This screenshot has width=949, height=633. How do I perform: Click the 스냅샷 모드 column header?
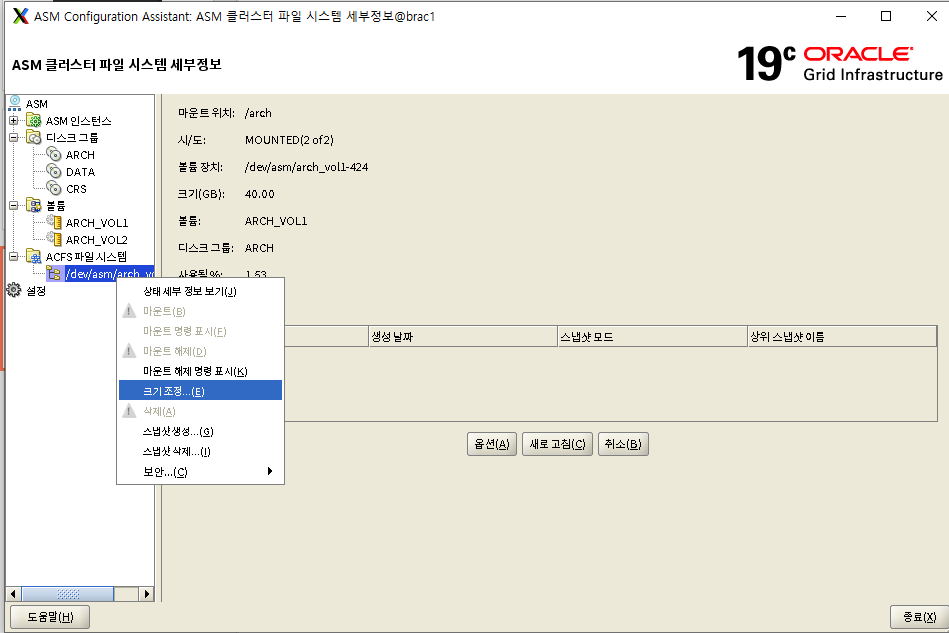652,336
